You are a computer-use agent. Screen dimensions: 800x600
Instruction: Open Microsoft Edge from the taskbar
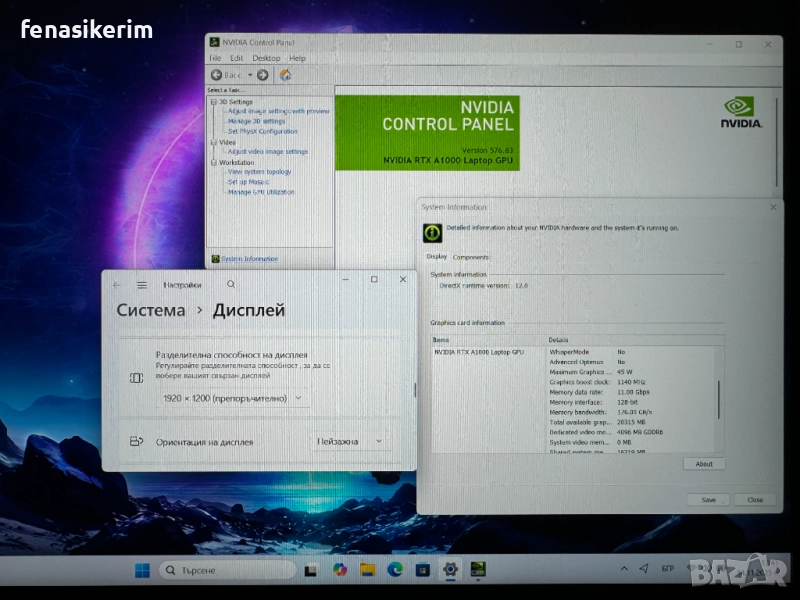(x=395, y=570)
